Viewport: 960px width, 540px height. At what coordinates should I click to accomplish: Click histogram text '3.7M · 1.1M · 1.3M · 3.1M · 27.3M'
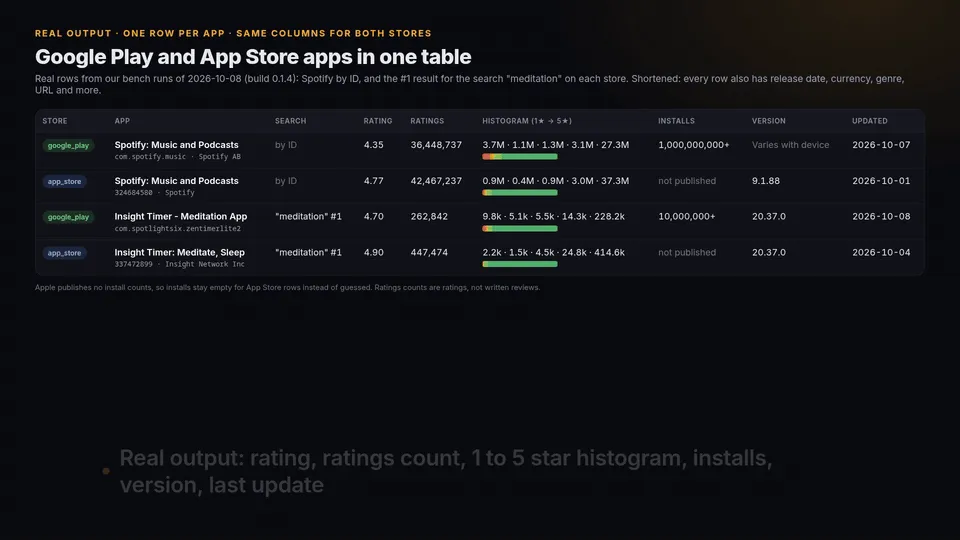[555, 145]
